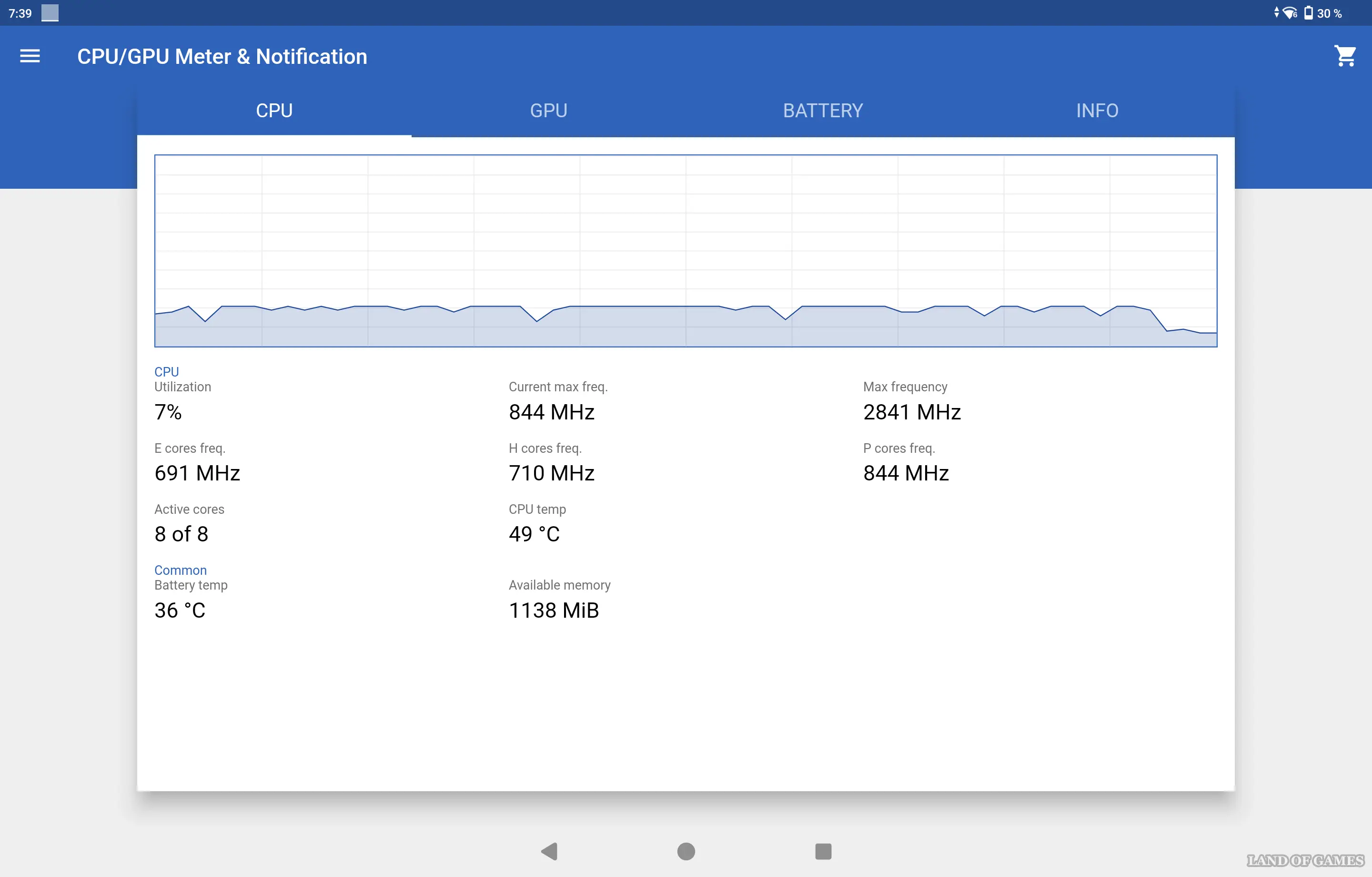Tap the Battery temp 36 °C reading
1372x877 pixels.
[x=180, y=610]
